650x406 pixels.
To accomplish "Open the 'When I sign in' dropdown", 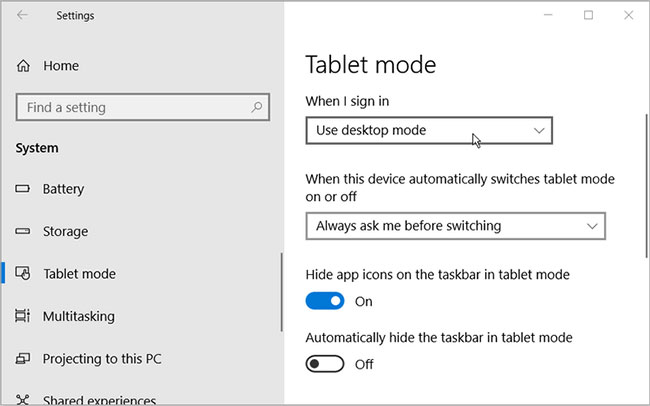I will [429, 130].
